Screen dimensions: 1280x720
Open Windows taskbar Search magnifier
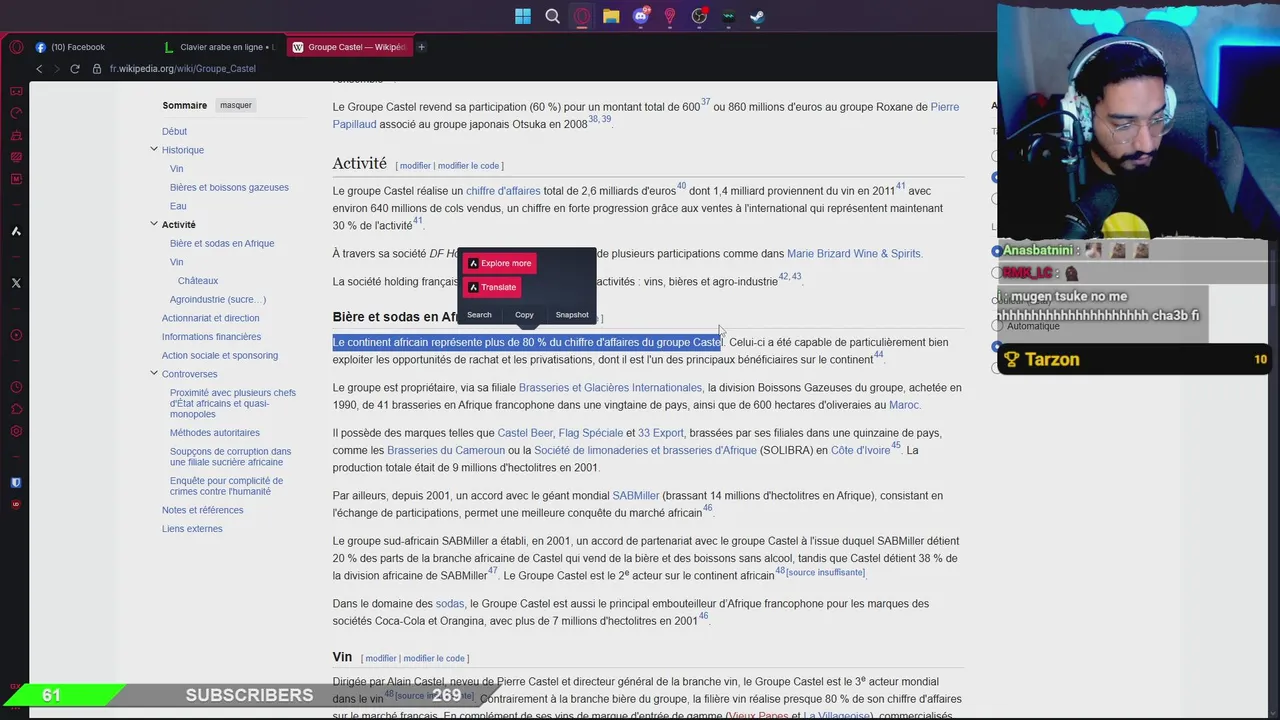tap(552, 16)
